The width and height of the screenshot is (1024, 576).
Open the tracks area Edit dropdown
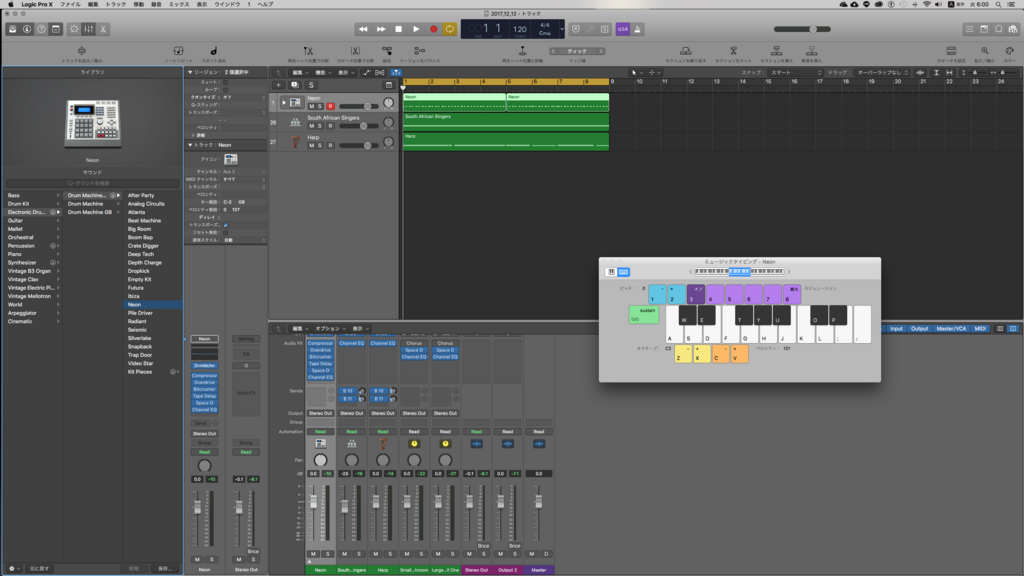(x=299, y=72)
